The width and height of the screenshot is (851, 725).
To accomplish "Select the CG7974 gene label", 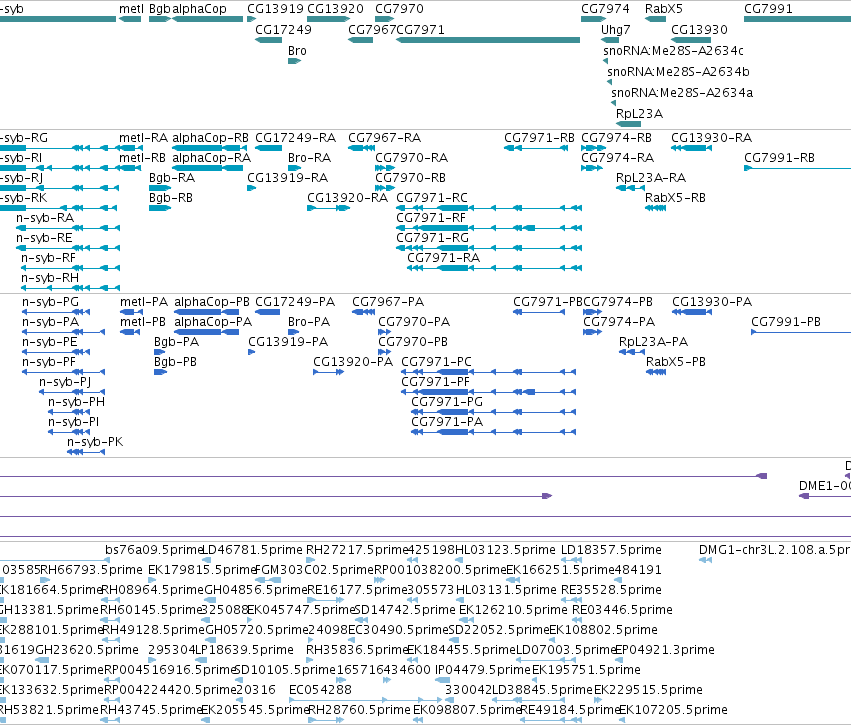I will click(x=605, y=9).
